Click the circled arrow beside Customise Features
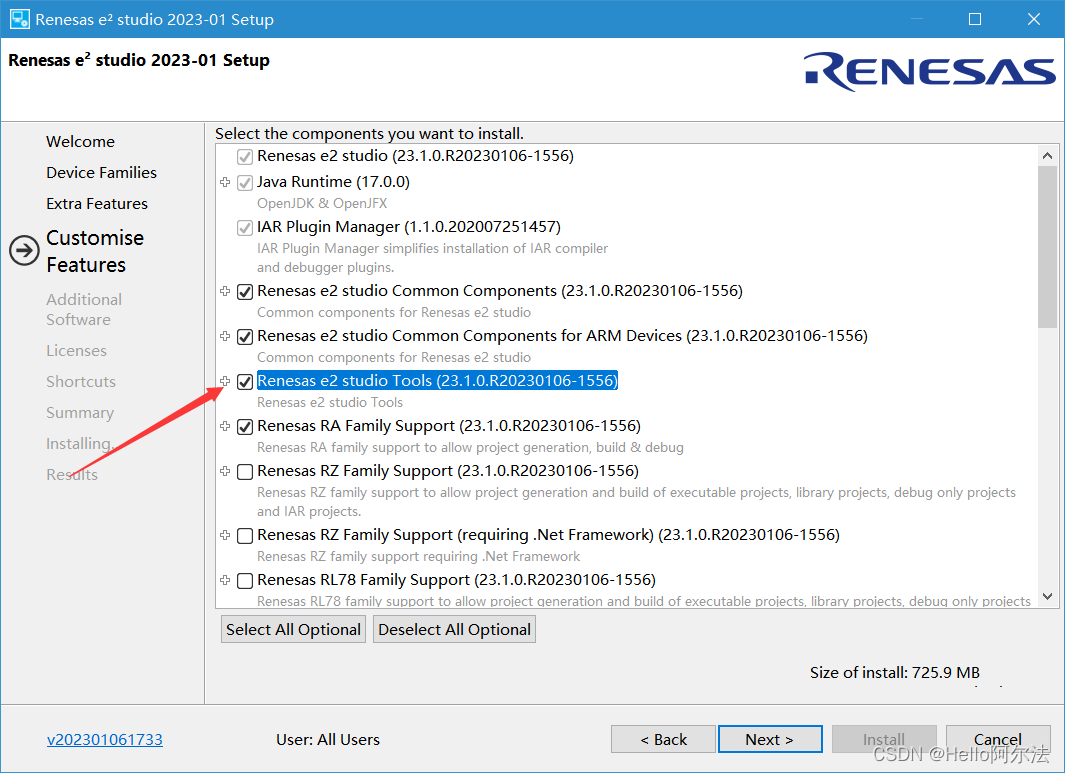 click(x=24, y=251)
